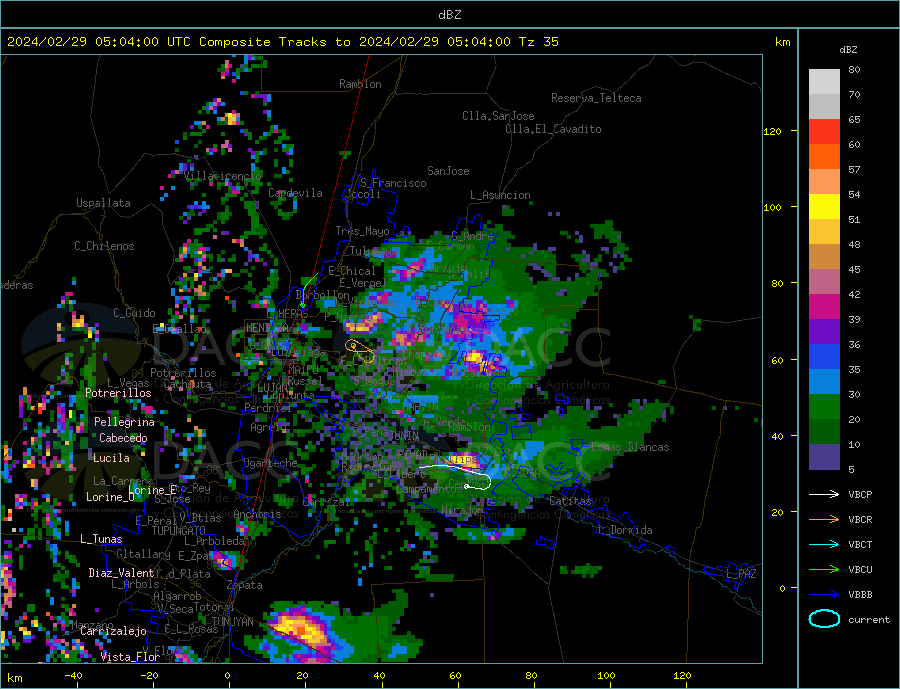Click the cyan VBCT arrow in legend
The image size is (900, 689).
click(824, 544)
